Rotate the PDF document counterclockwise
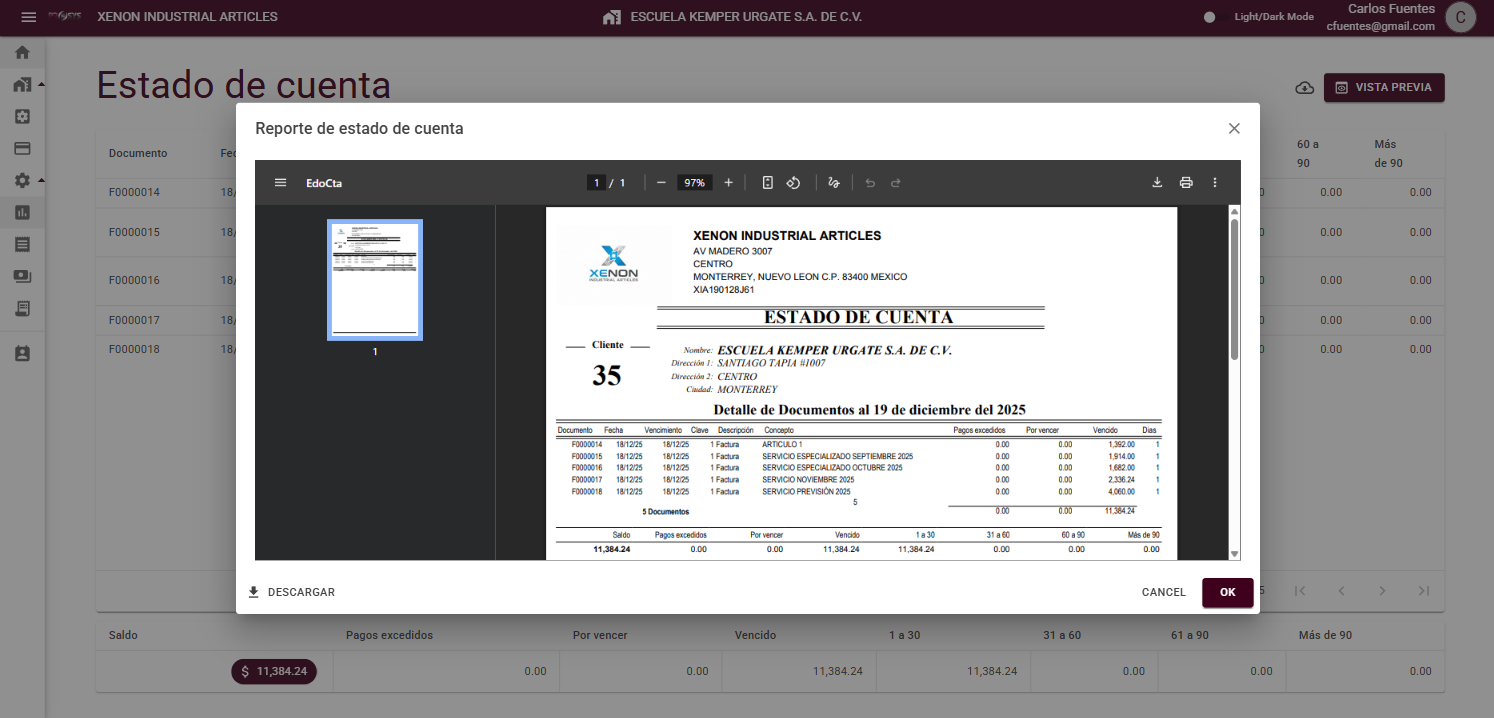1494x718 pixels. pyautogui.click(x=793, y=183)
